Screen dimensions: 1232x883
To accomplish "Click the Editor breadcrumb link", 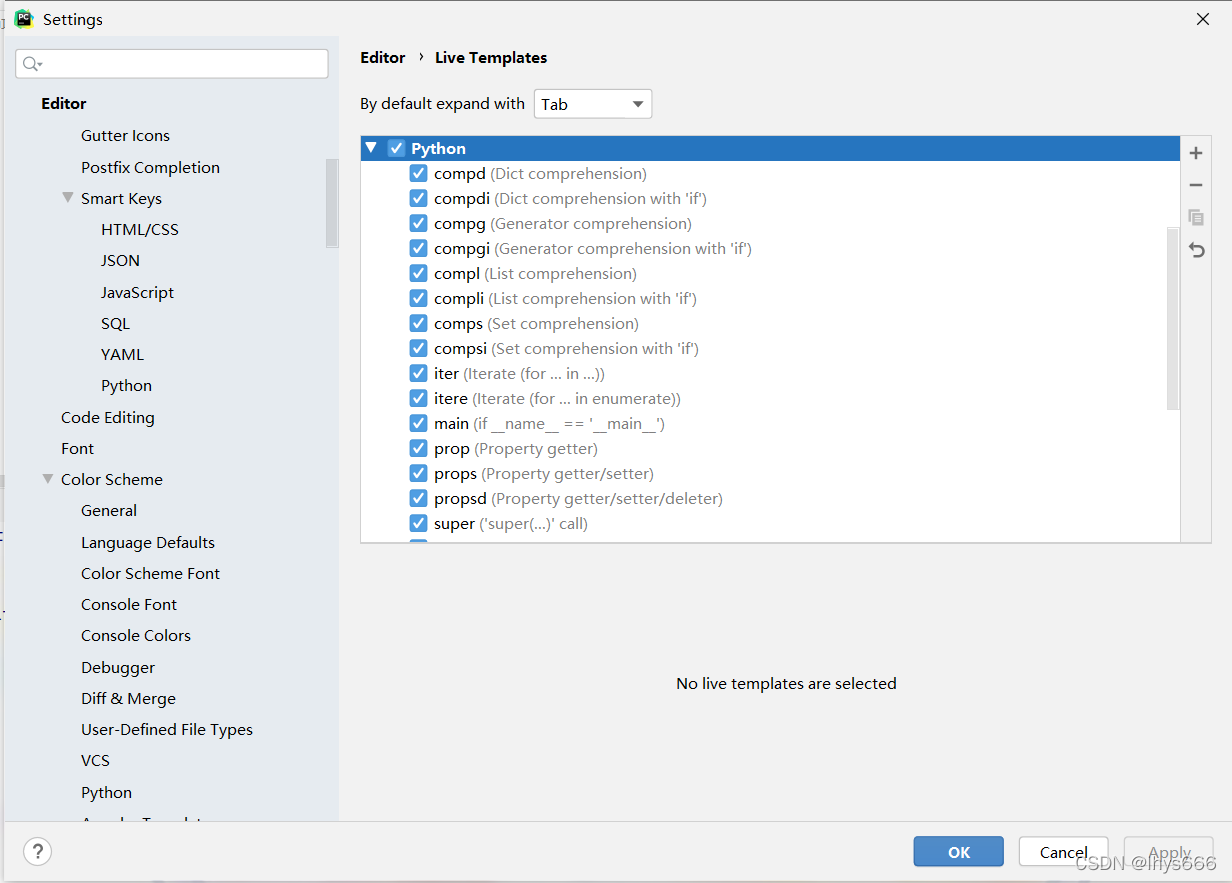I will click(383, 57).
